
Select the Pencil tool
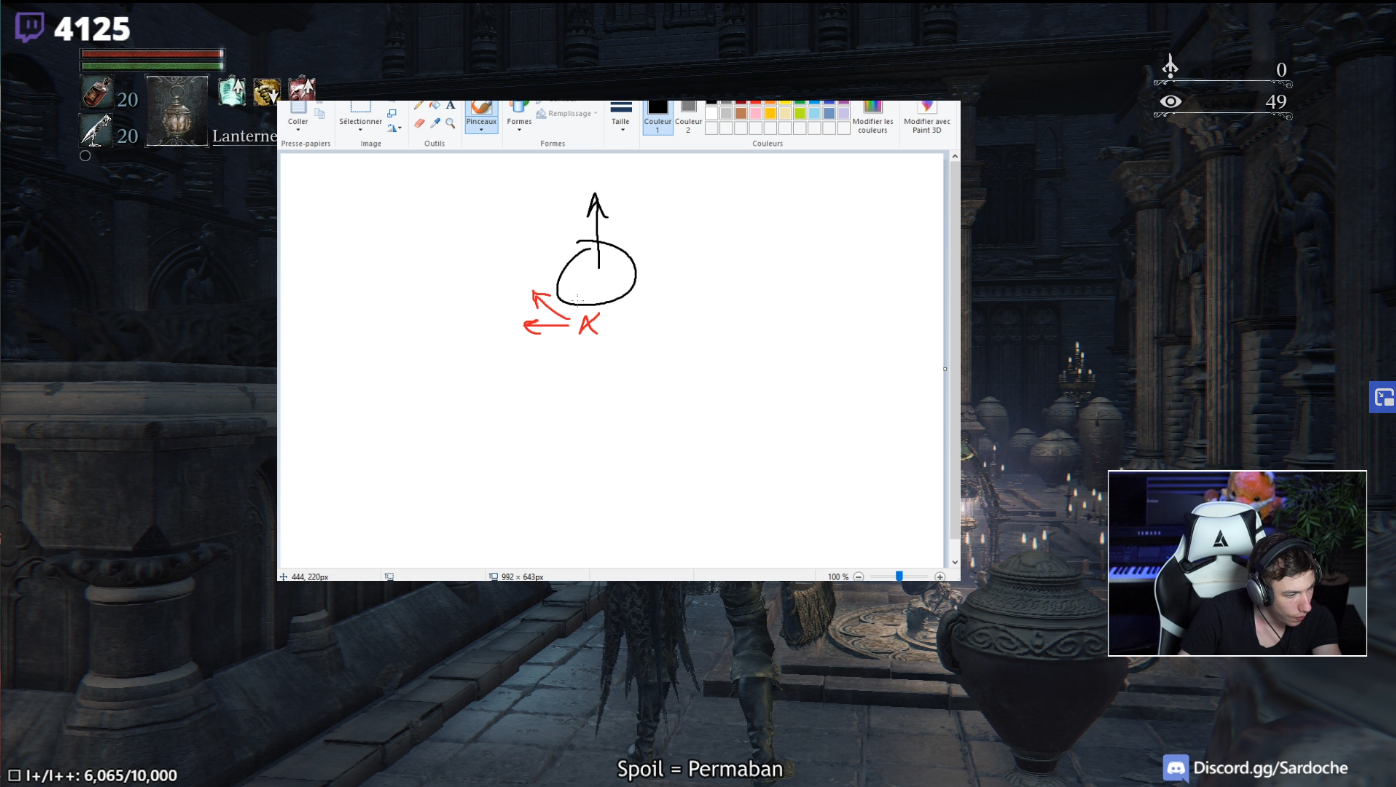[x=419, y=104]
